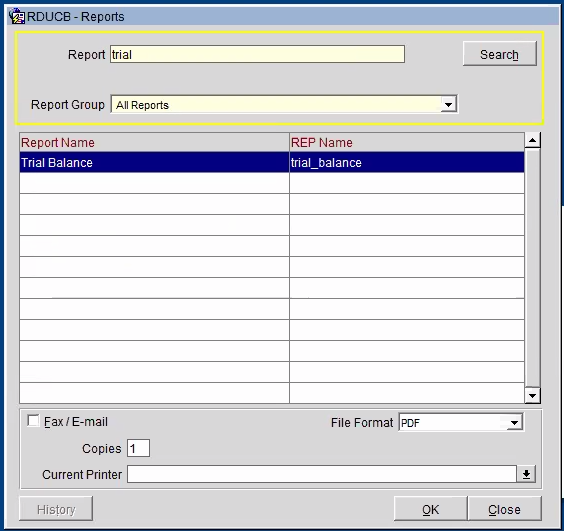This screenshot has width=564, height=531.
Task: Enable the Fax / E-mail checkbox
Action: (x=33, y=421)
